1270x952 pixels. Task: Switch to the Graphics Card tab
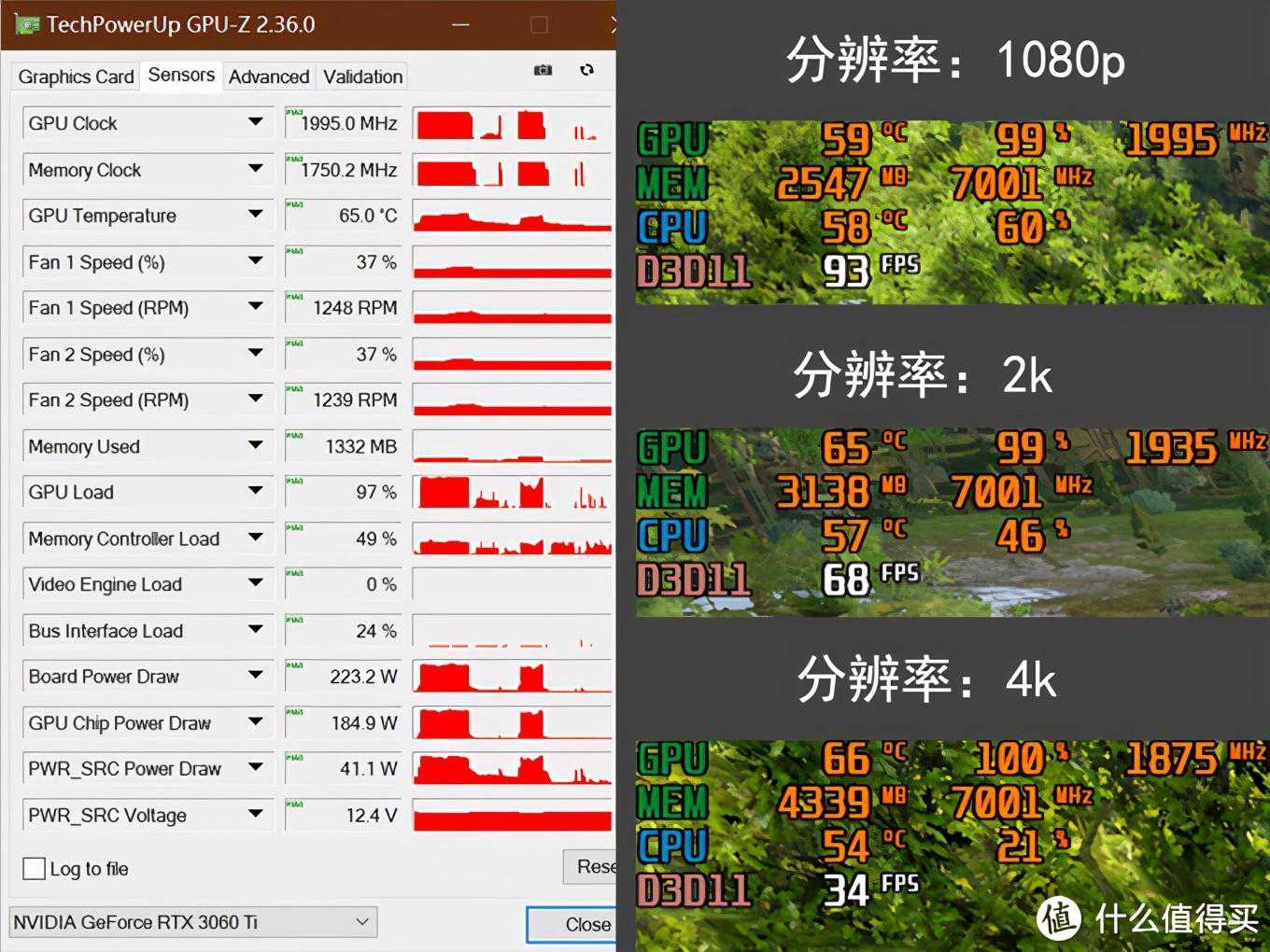(x=76, y=77)
